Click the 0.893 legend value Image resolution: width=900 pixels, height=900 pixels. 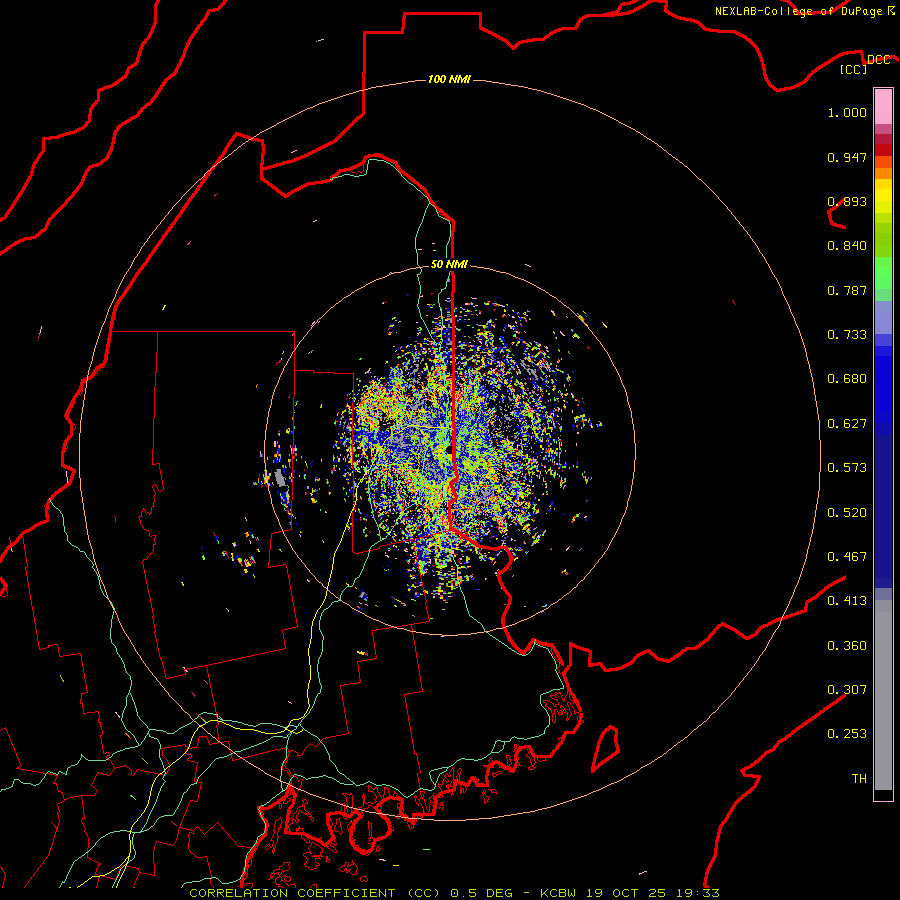coord(847,201)
